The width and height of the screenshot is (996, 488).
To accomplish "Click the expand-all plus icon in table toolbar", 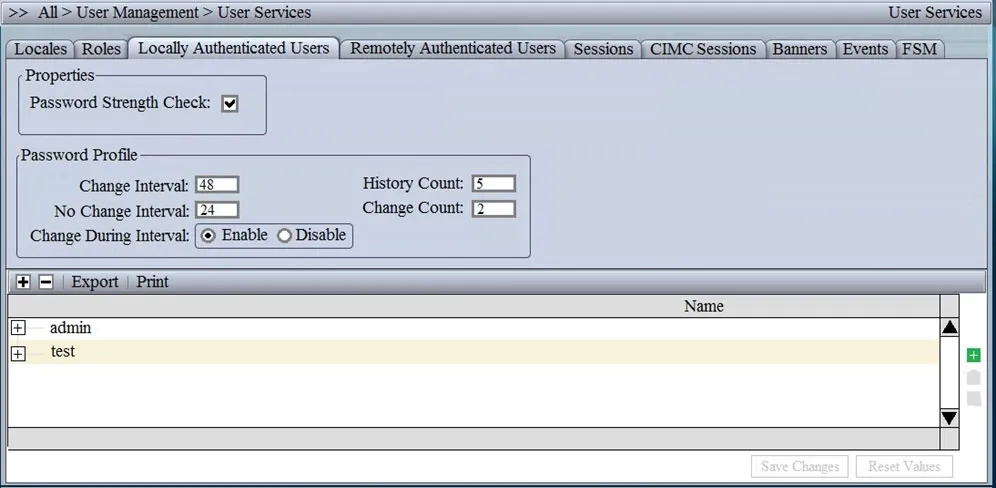I will 23,282.
